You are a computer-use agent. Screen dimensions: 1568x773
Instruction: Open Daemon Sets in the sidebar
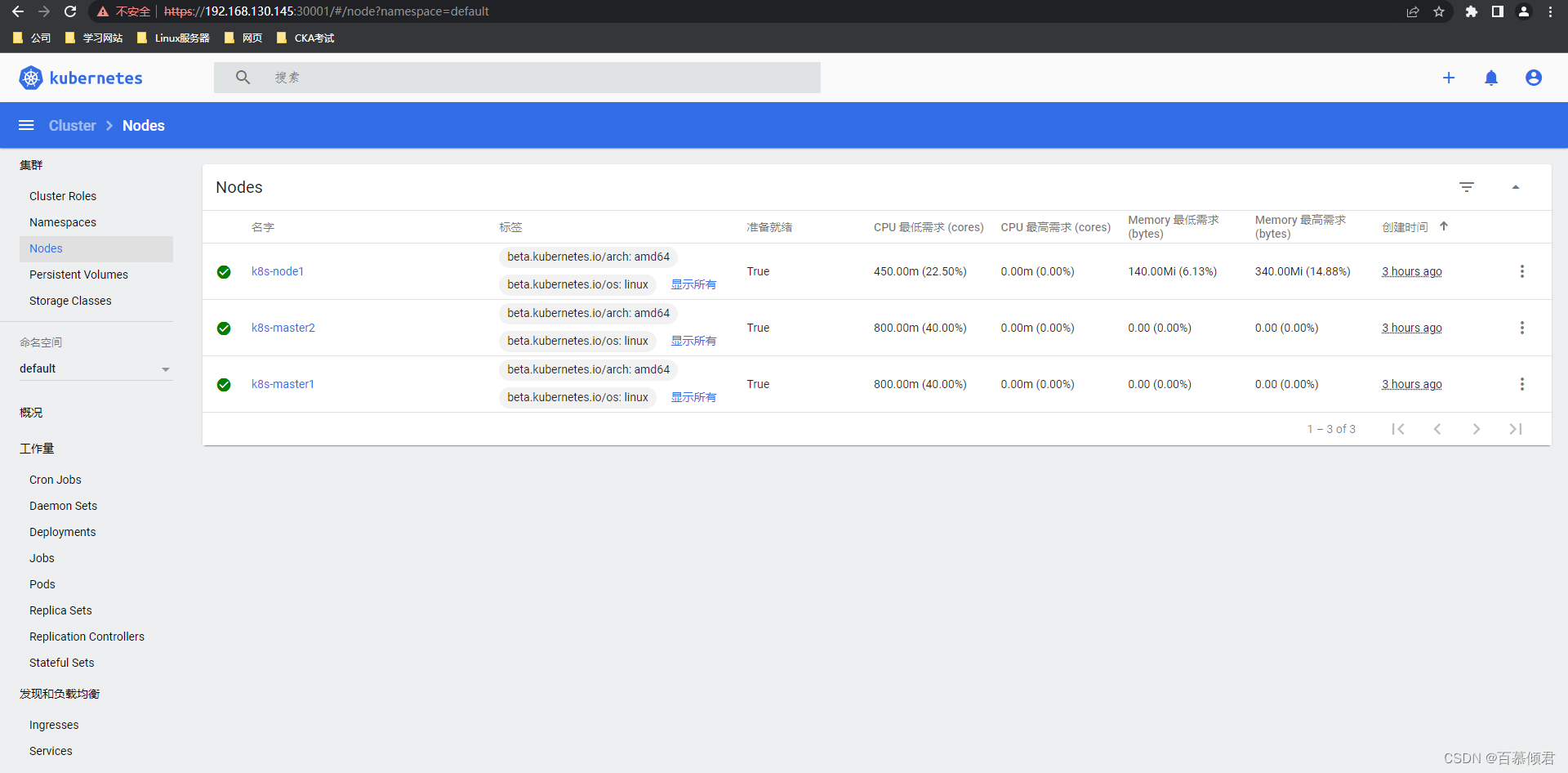63,506
